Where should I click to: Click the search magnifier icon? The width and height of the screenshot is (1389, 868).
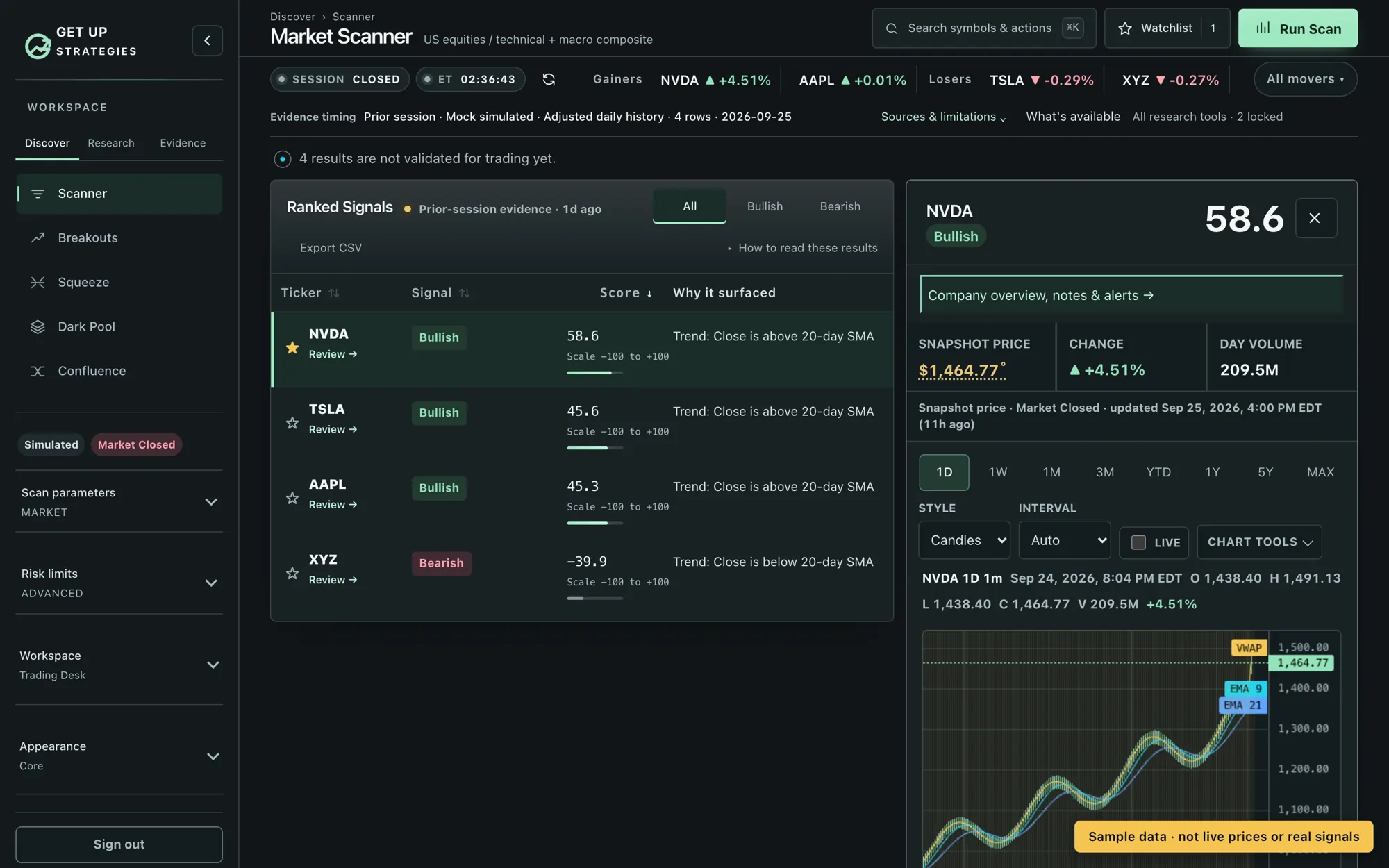click(891, 28)
